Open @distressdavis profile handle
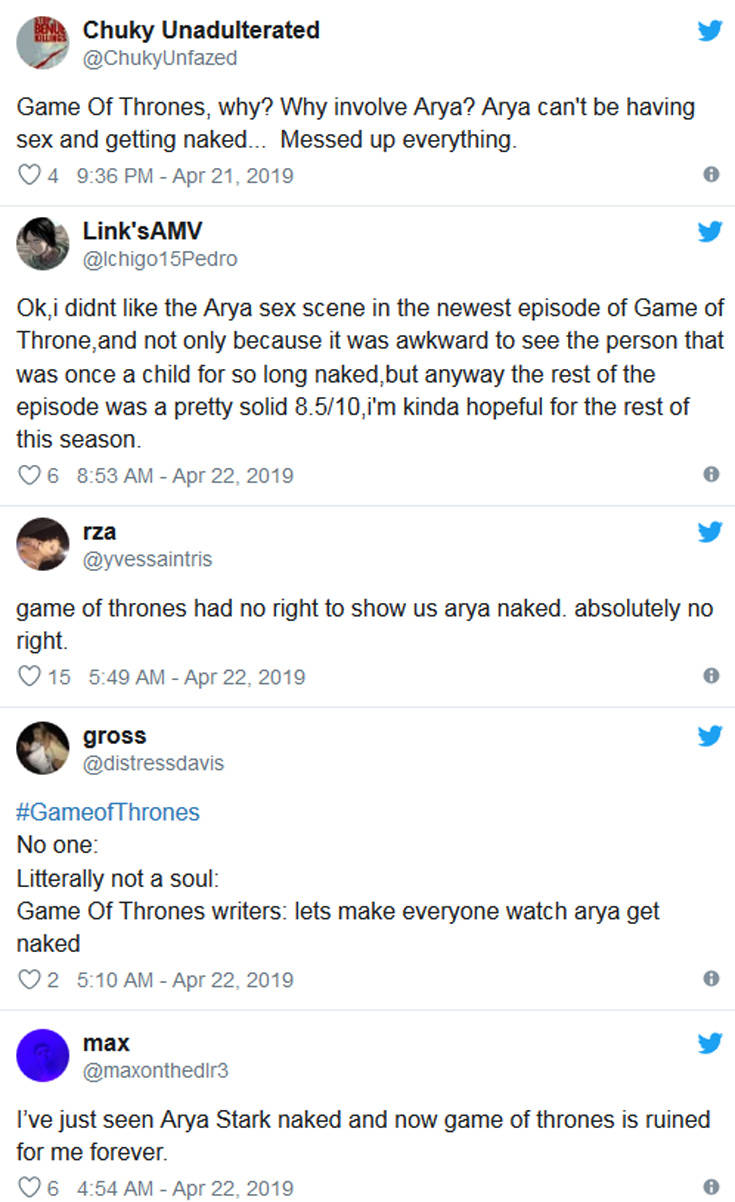This screenshot has width=735, height=1202. [153, 763]
